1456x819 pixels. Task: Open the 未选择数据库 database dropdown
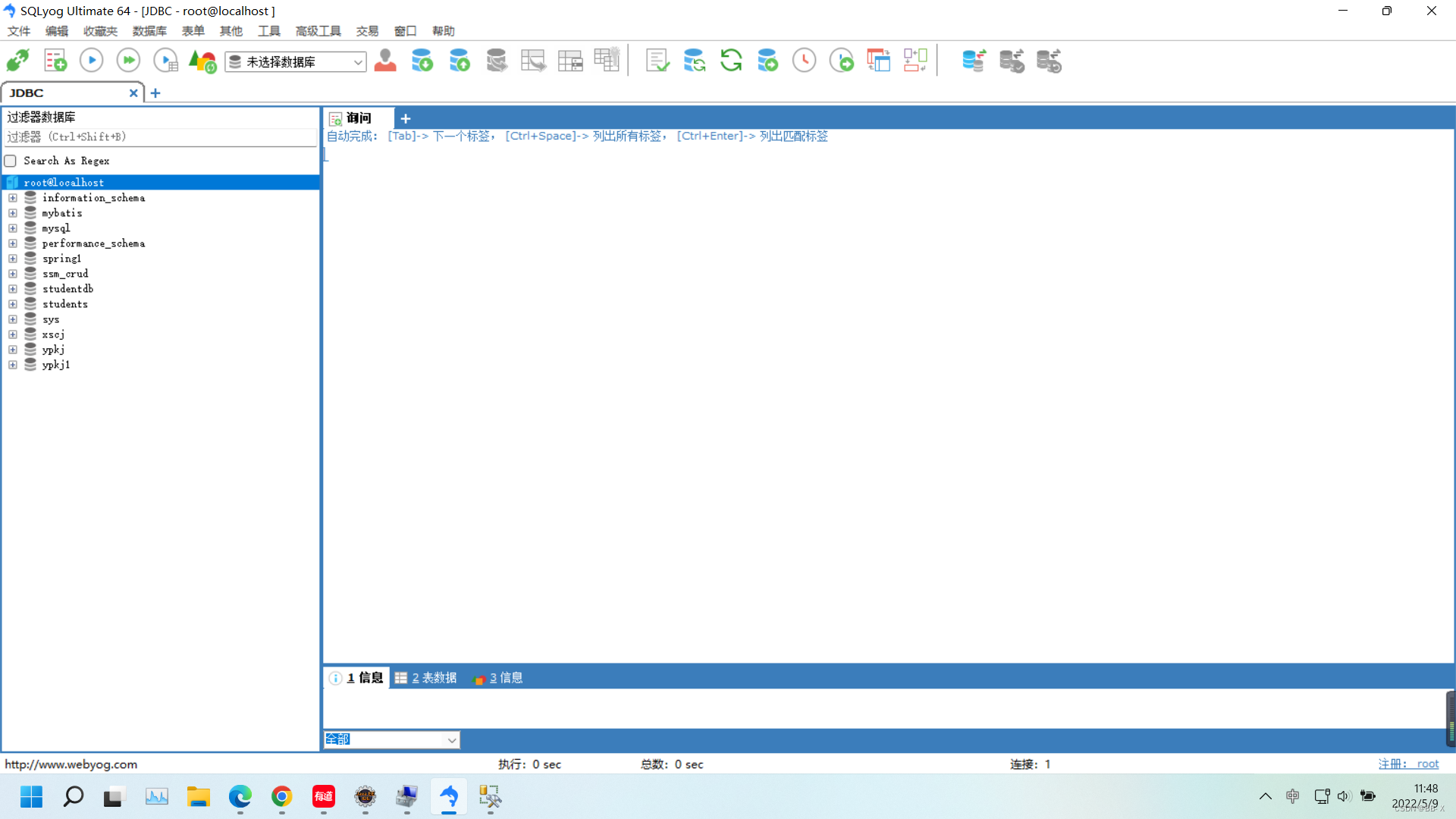(358, 61)
